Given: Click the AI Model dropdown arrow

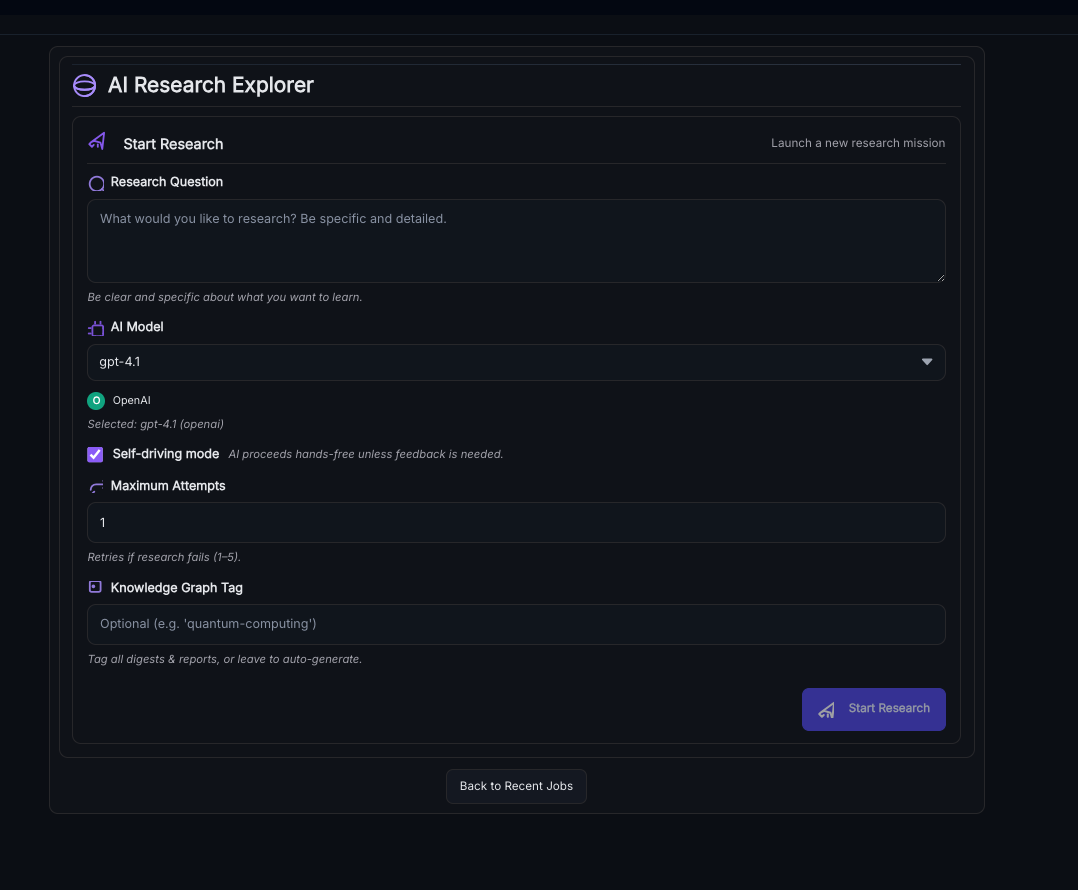Looking at the screenshot, I should tap(927, 362).
